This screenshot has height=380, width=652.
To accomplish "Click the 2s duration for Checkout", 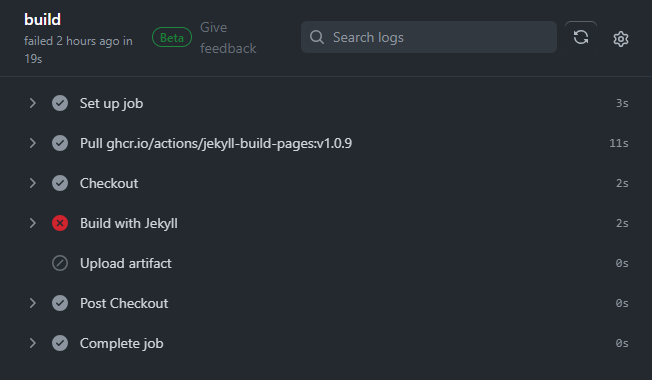I will [x=622, y=183].
